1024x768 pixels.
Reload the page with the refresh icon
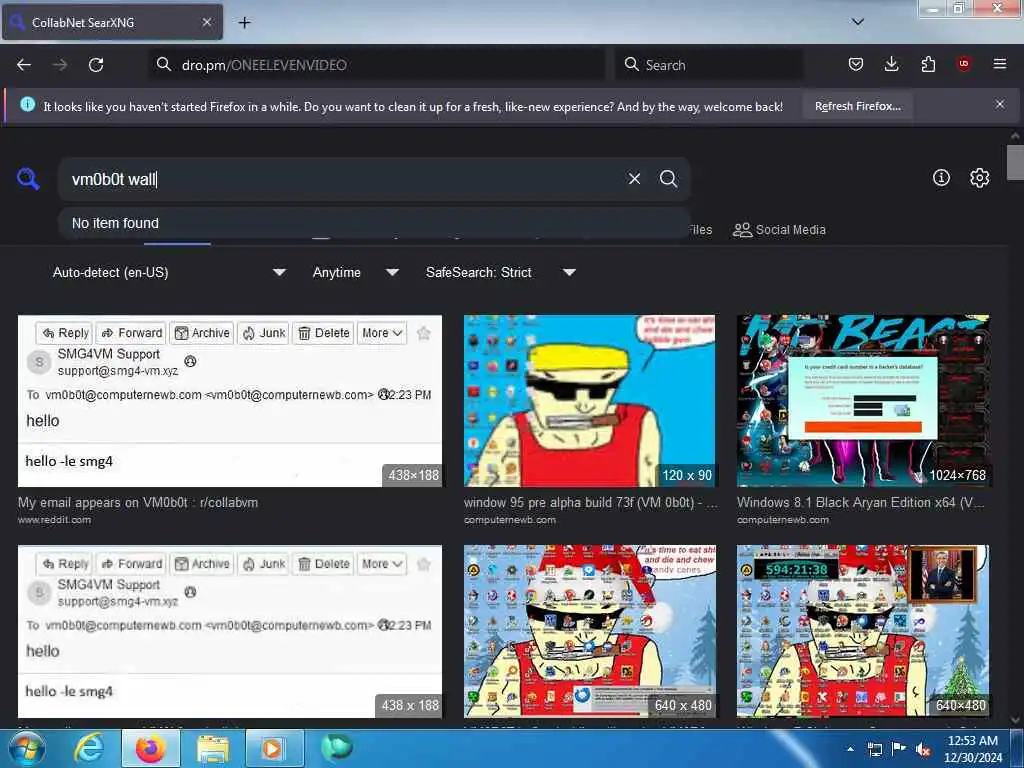coord(96,65)
